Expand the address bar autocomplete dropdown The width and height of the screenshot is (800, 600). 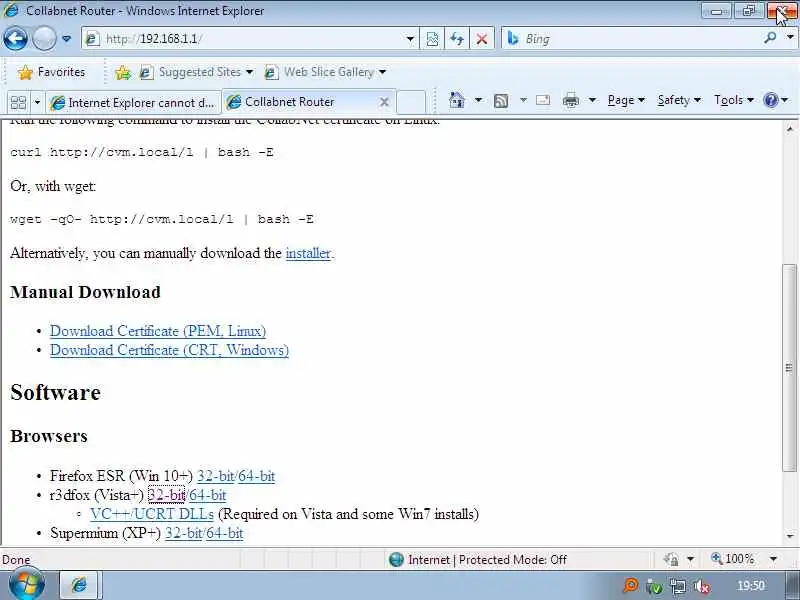pyautogui.click(x=410, y=39)
